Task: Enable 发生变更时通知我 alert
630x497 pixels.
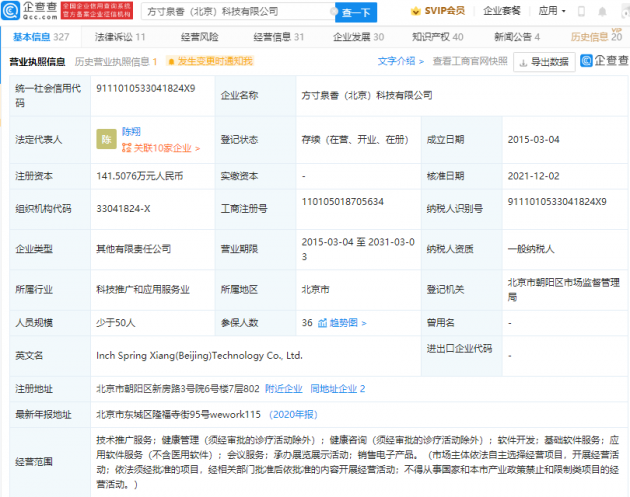Action: point(210,61)
